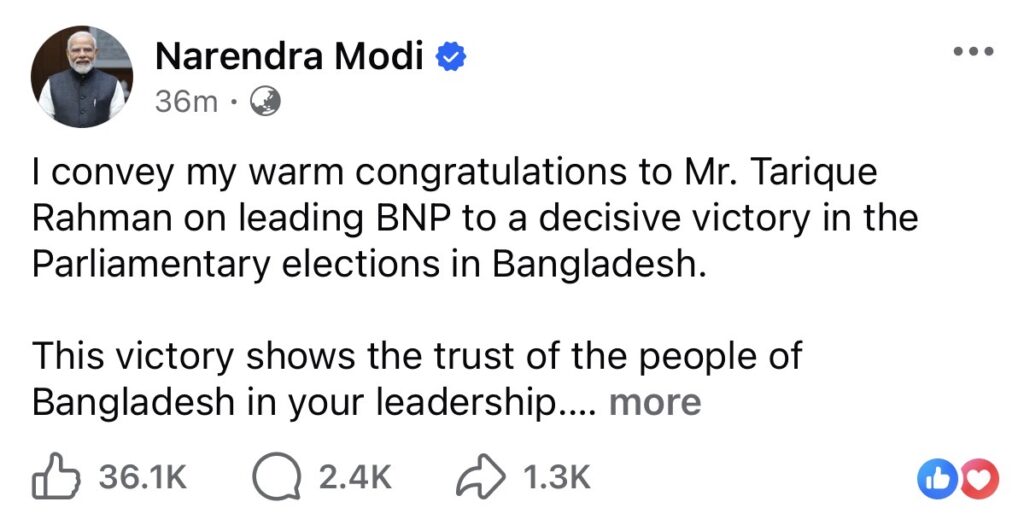Click the 'Parliamentary elections in Bangladesh' line
The height and width of the screenshot is (531, 1024).
coord(368,264)
